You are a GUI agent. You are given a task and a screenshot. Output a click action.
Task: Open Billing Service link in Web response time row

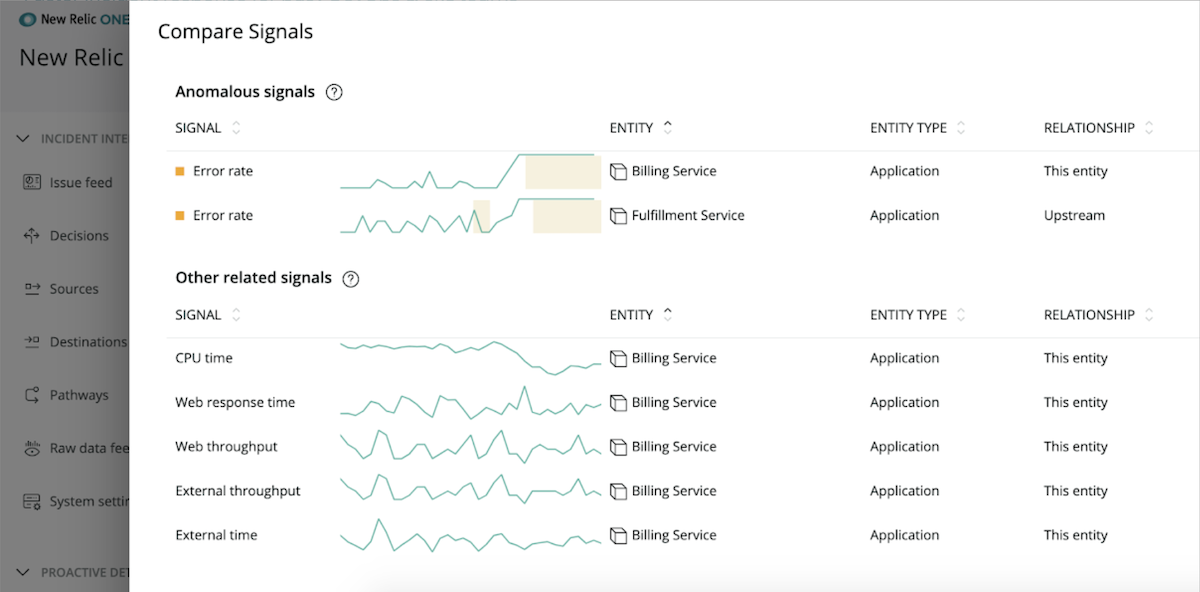click(x=674, y=402)
